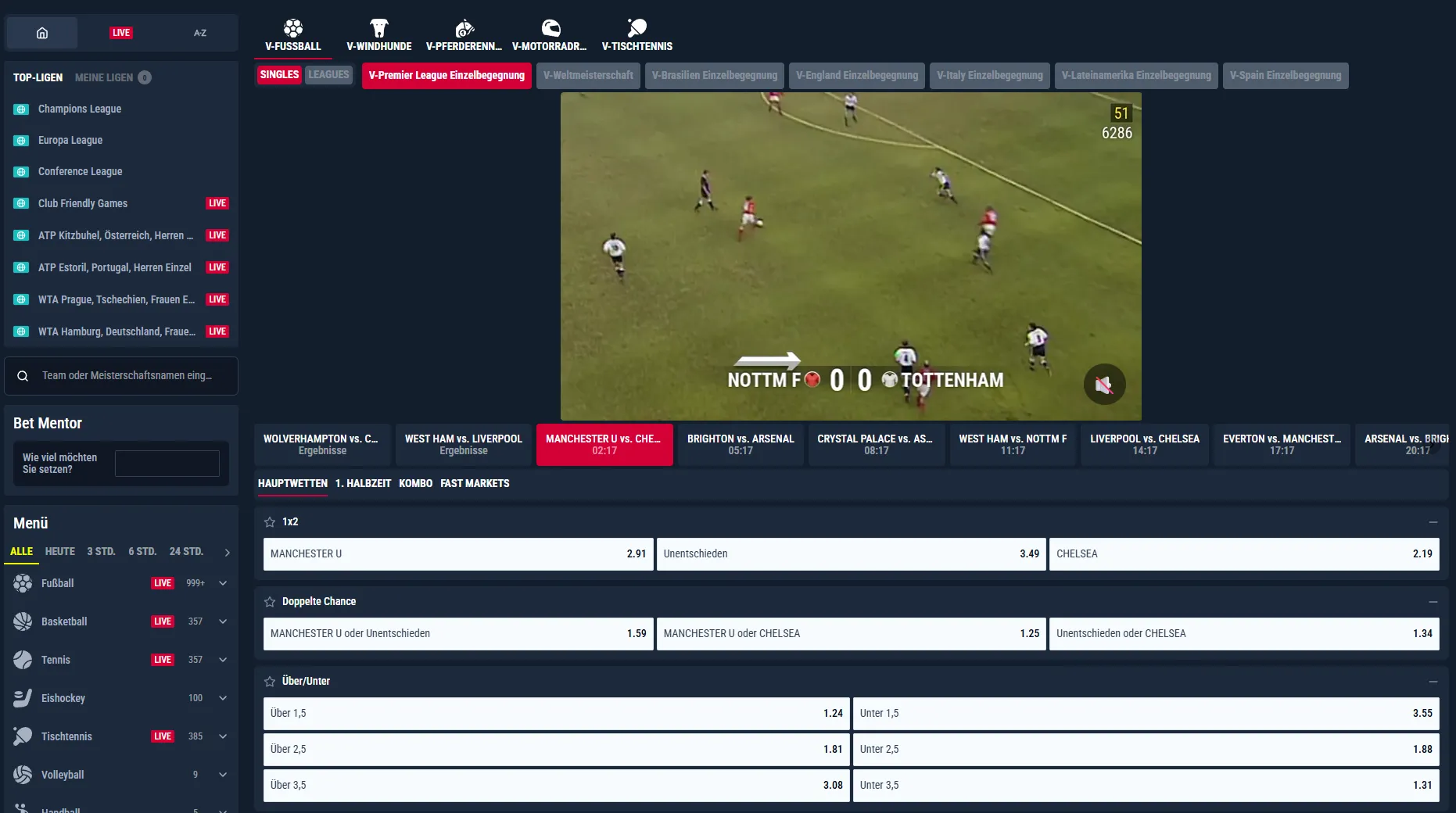Collapse the 1x2 market section

point(1433,522)
